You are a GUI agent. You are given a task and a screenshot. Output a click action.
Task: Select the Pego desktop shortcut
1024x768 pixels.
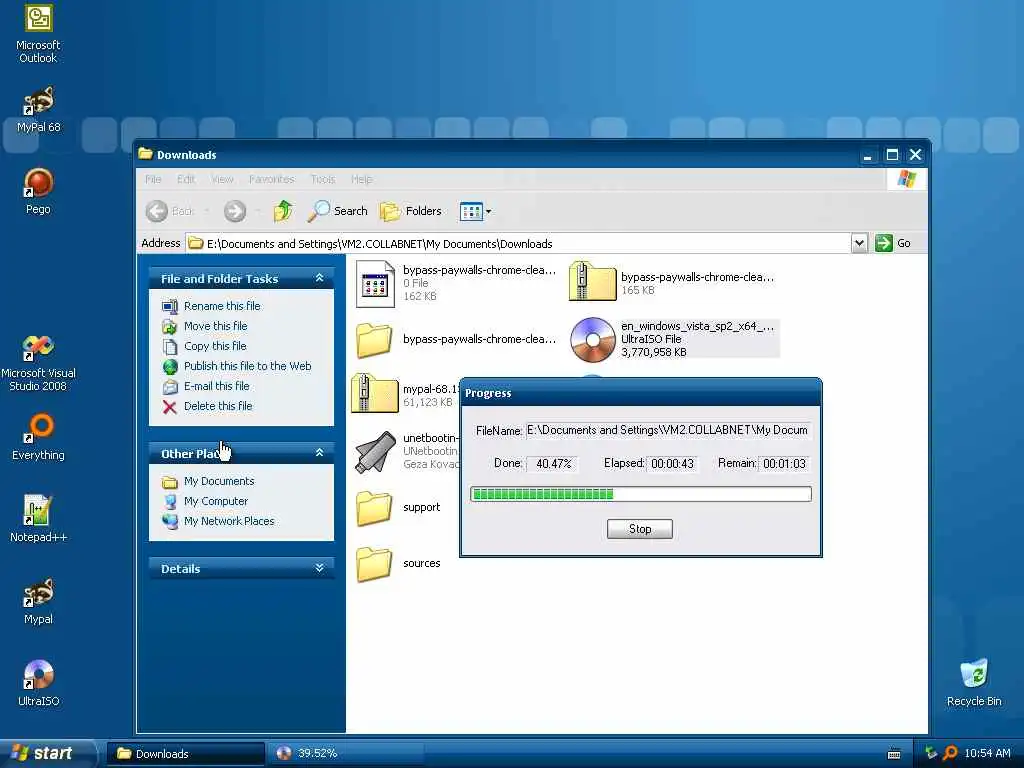(x=38, y=191)
